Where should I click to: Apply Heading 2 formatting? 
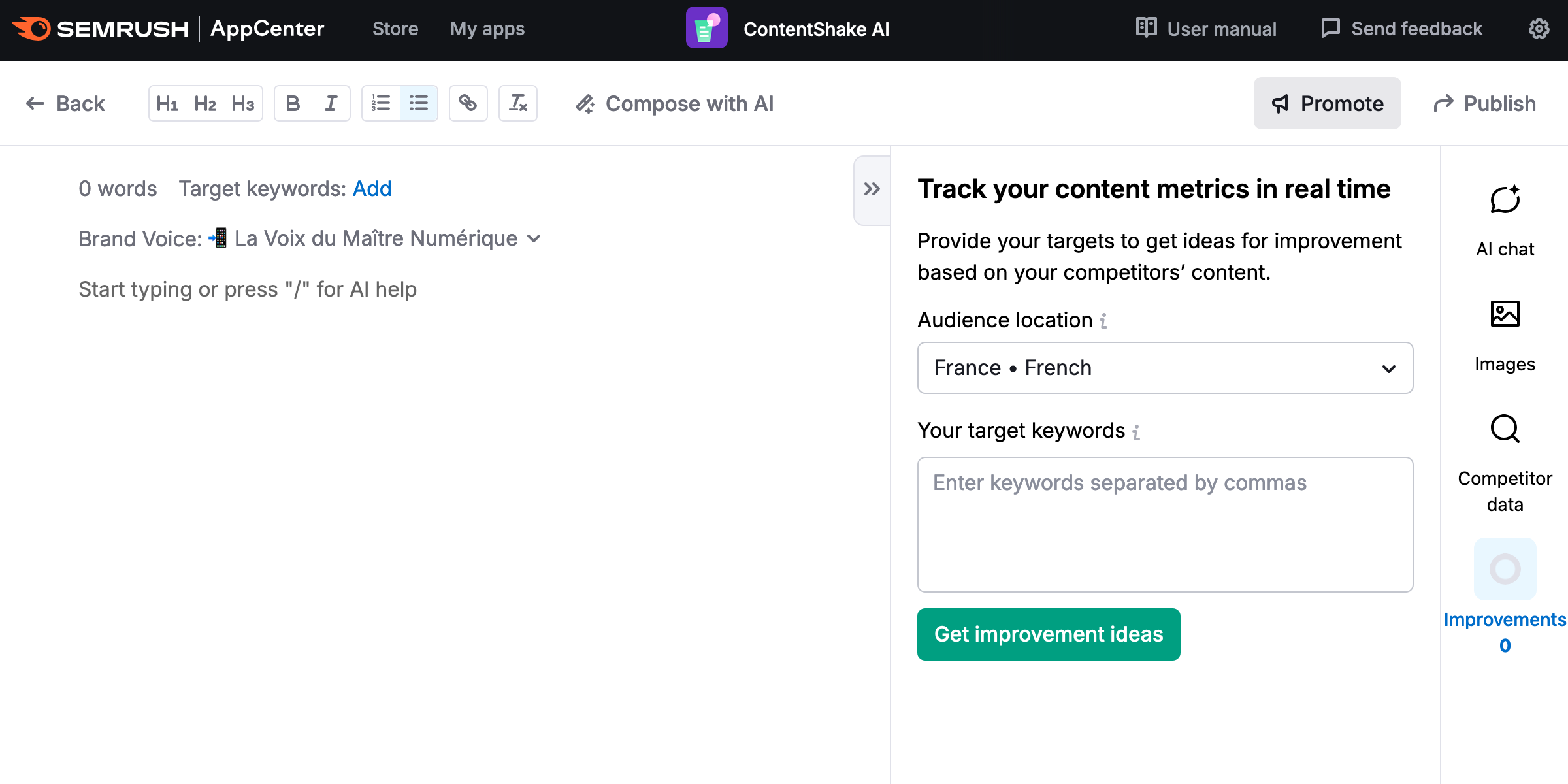click(205, 103)
